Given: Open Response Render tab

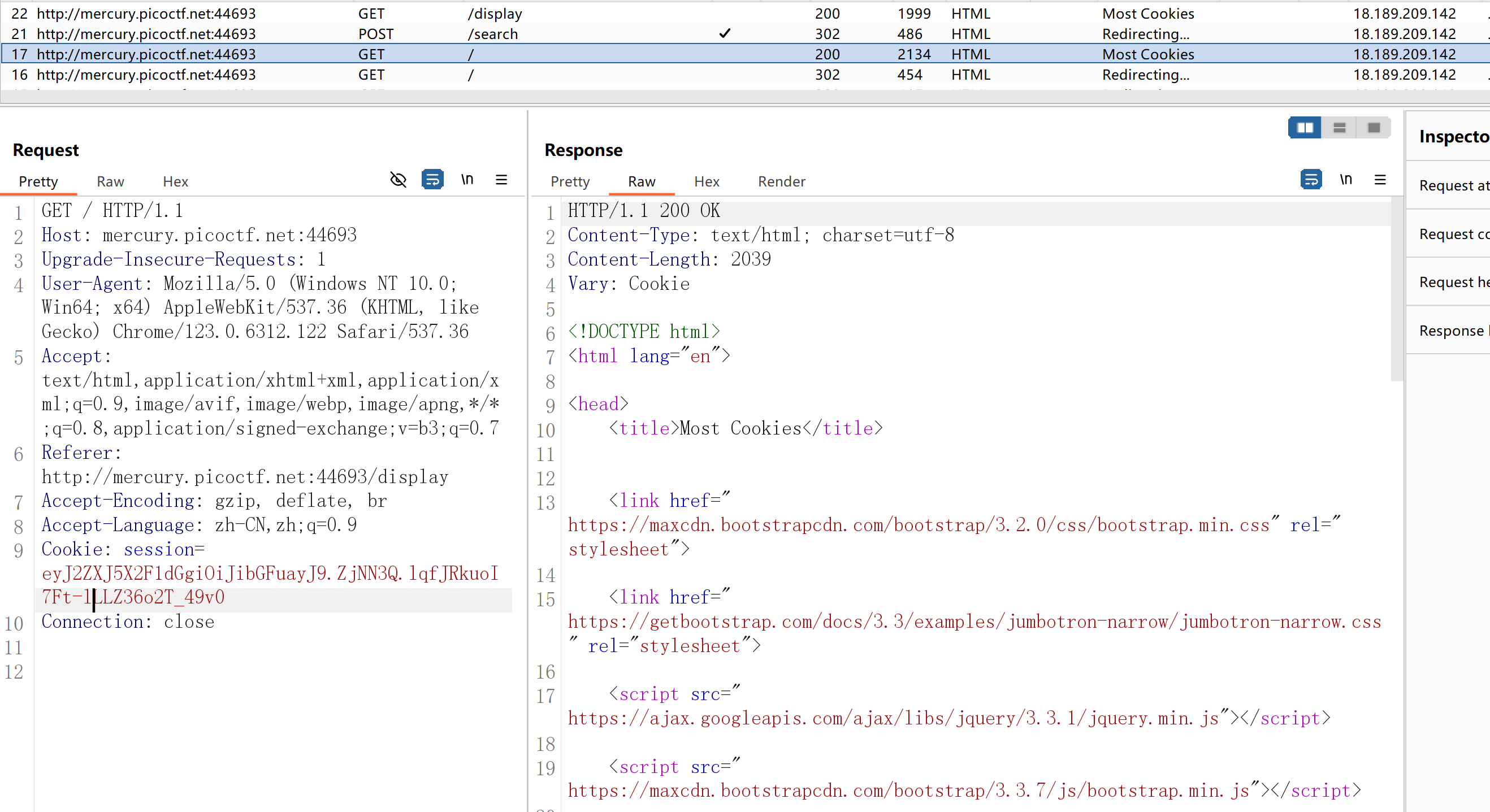Looking at the screenshot, I should [781, 181].
